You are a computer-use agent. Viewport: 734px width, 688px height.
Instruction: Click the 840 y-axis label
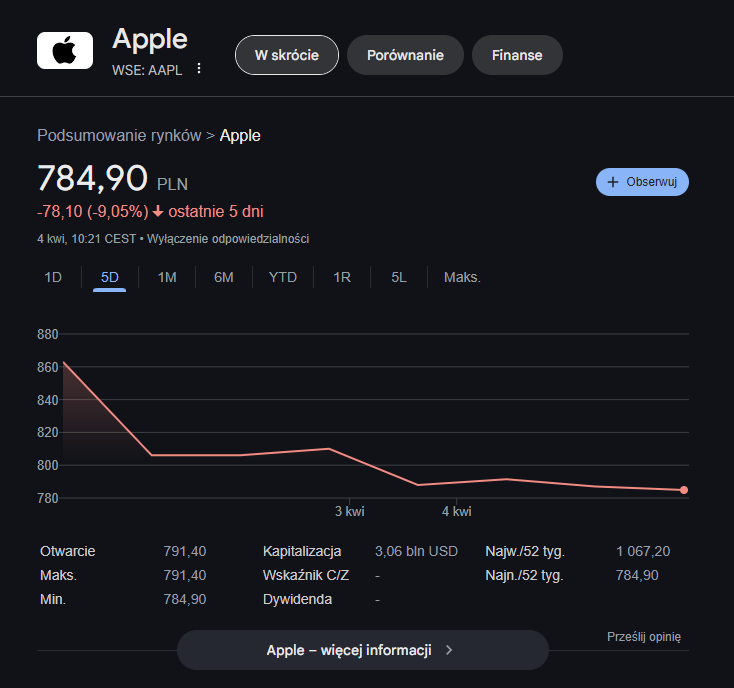[x=48, y=400]
